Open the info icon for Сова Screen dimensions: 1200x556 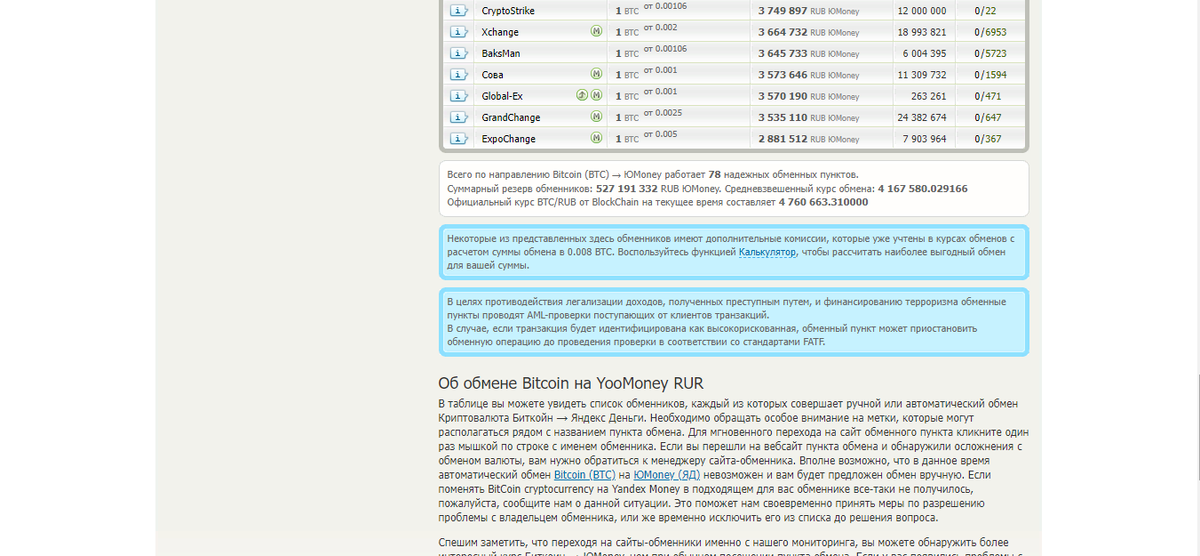click(458, 75)
